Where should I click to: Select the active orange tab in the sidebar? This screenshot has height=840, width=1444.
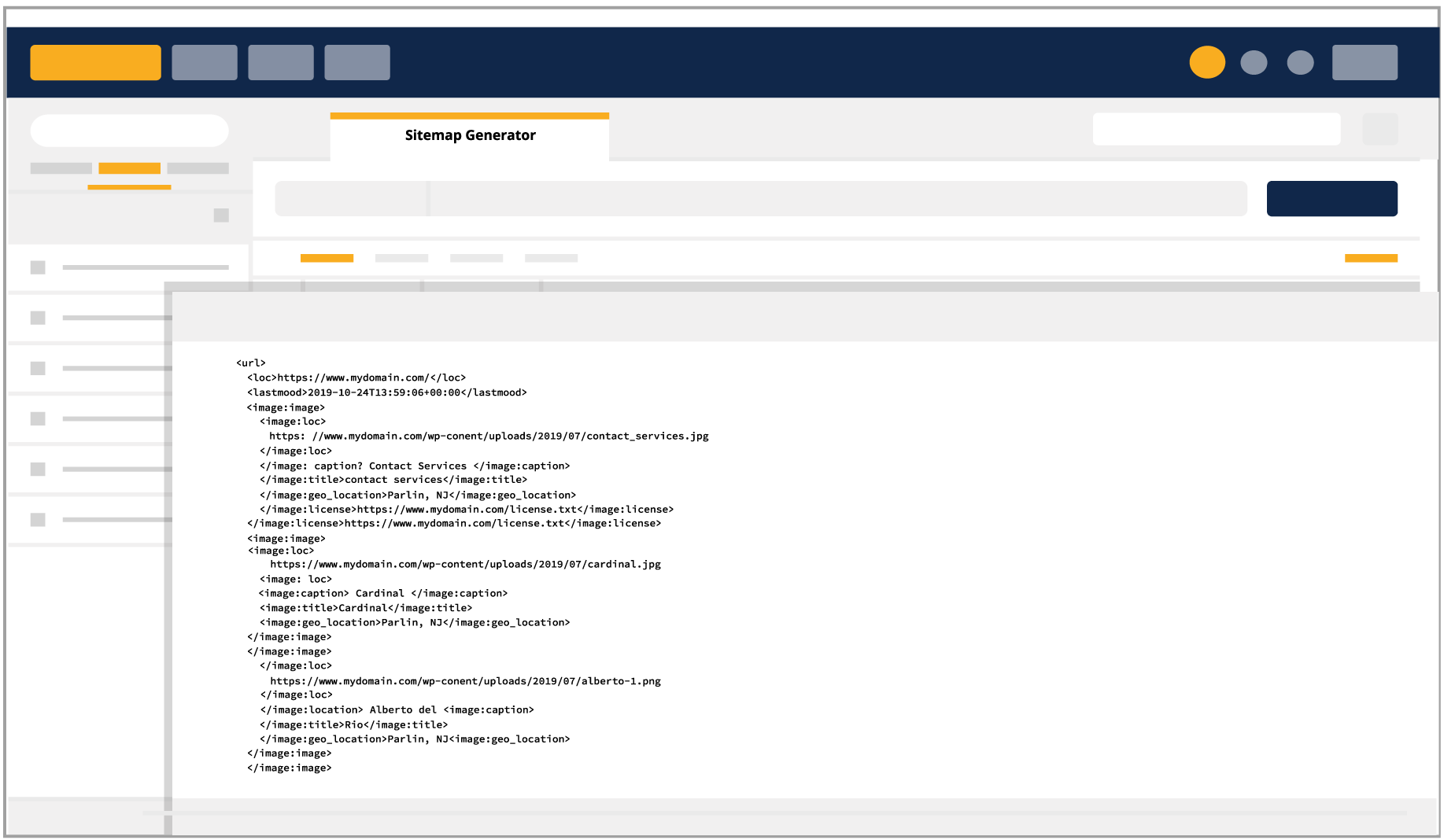point(129,168)
